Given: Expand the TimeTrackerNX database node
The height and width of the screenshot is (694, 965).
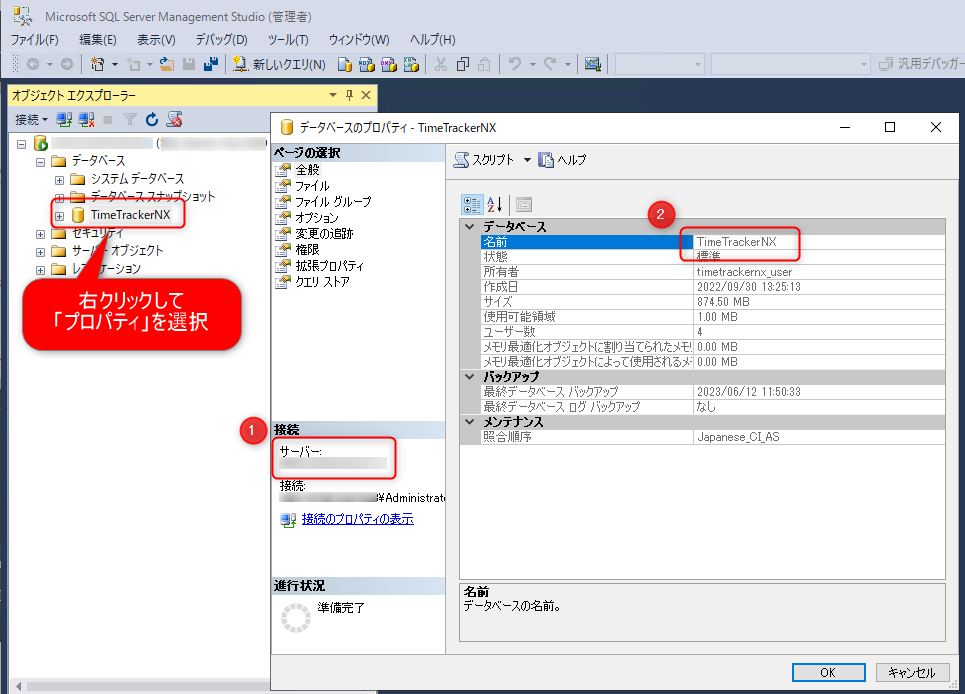Looking at the screenshot, I should (x=59, y=215).
